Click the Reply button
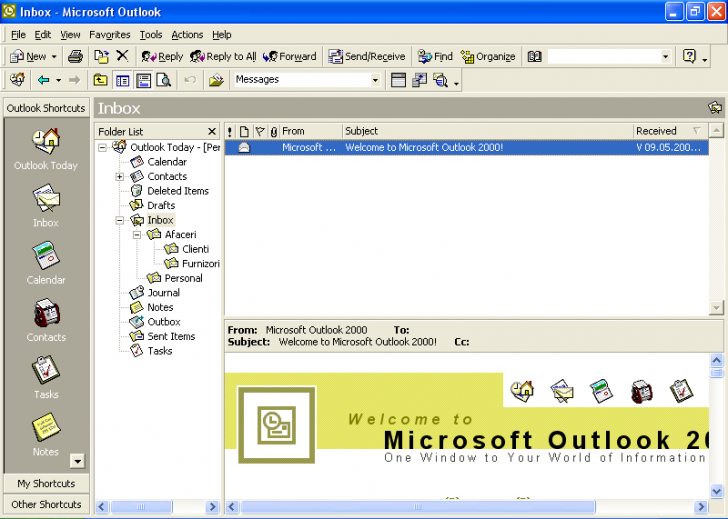Screen dimensions: 728x519 click(162, 57)
